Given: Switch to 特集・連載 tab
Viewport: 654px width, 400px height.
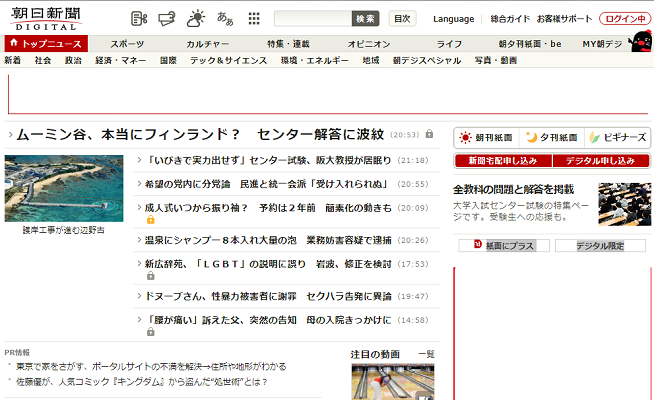Looking at the screenshot, I should [288, 44].
